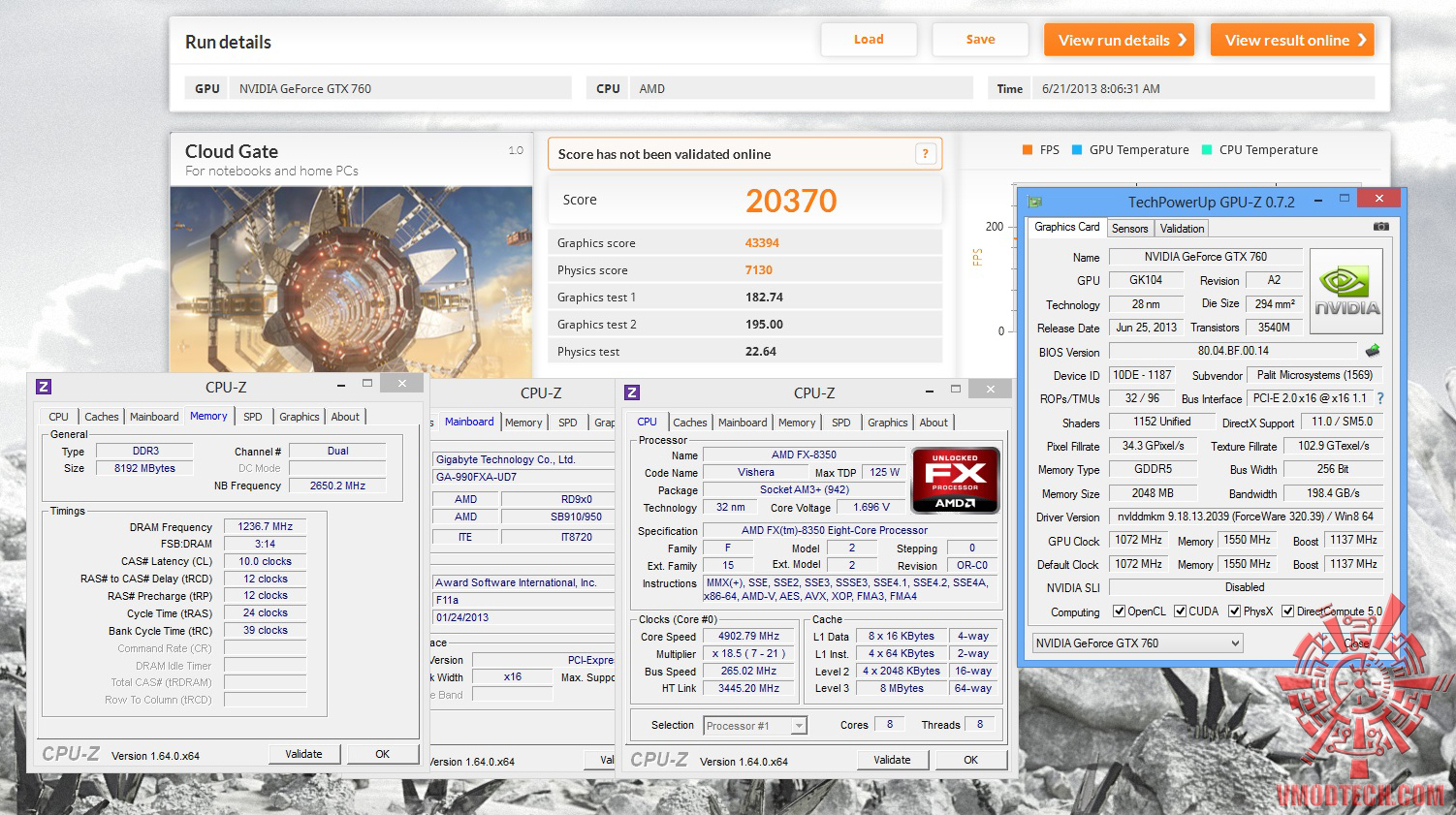Click the Code Name value Vishera
This screenshot has width=1456, height=815.
(x=756, y=473)
